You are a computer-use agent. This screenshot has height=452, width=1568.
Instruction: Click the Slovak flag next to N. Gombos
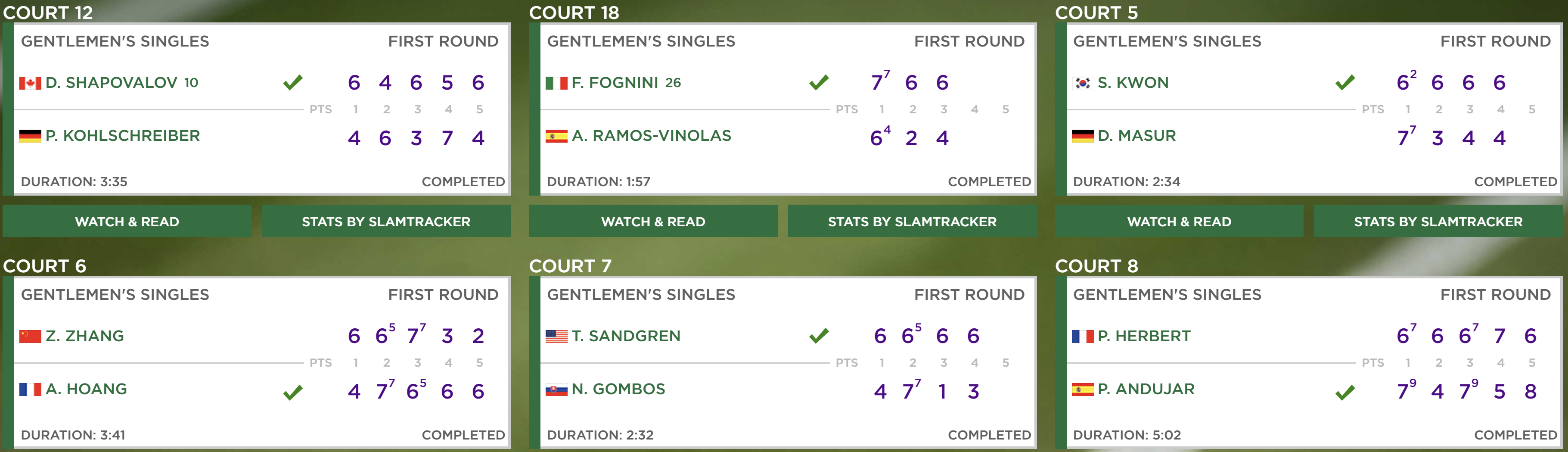556,389
